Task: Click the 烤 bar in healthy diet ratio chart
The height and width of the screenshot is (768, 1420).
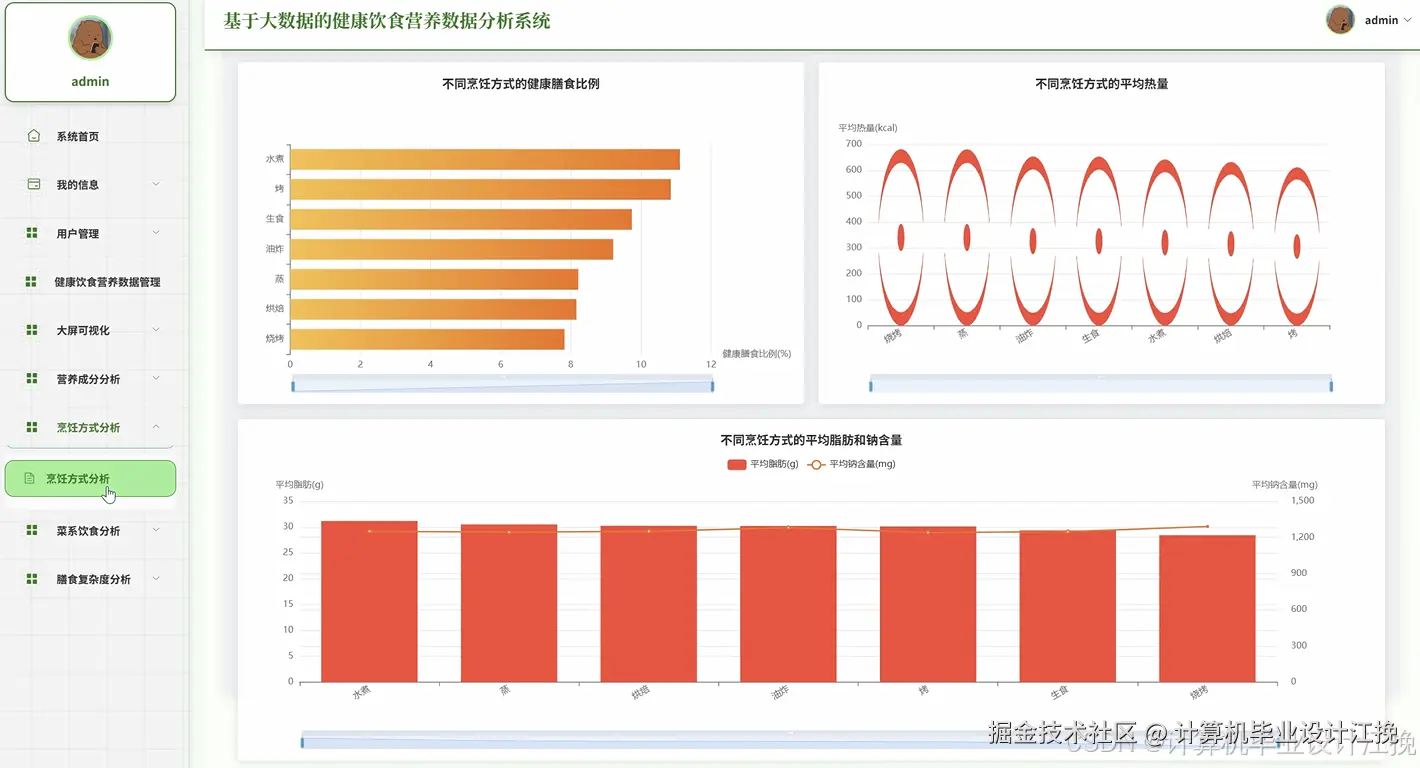Action: (x=481, y=189)
